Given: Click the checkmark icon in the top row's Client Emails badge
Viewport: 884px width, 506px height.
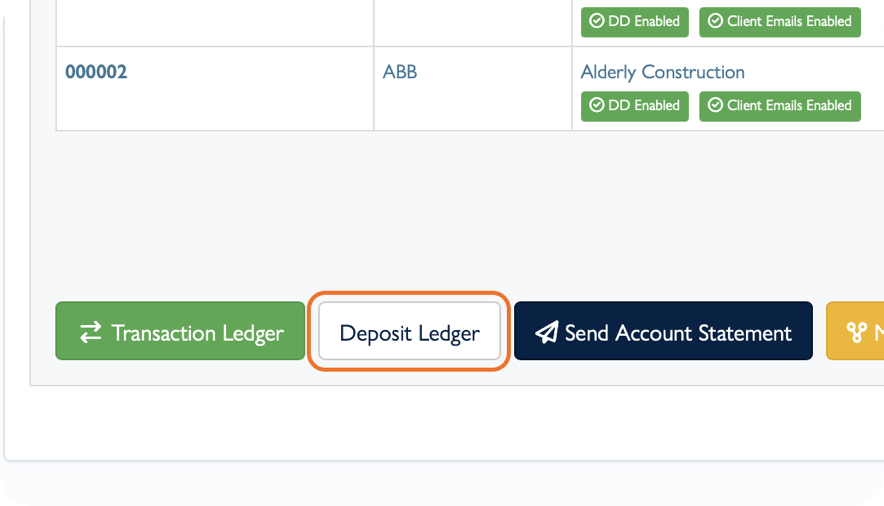Looking at the screenshot, I should pos(715,21).
